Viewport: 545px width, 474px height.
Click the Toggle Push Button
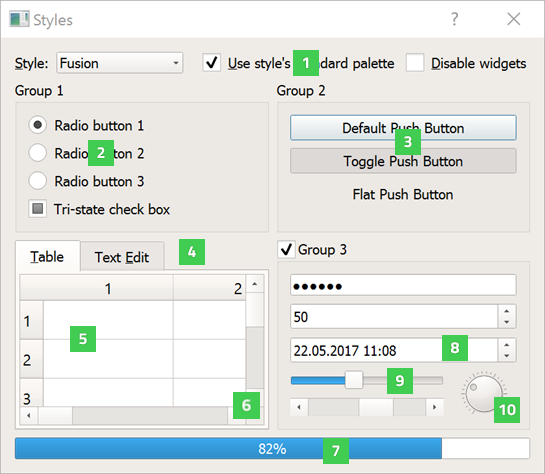tap(403, 161)
